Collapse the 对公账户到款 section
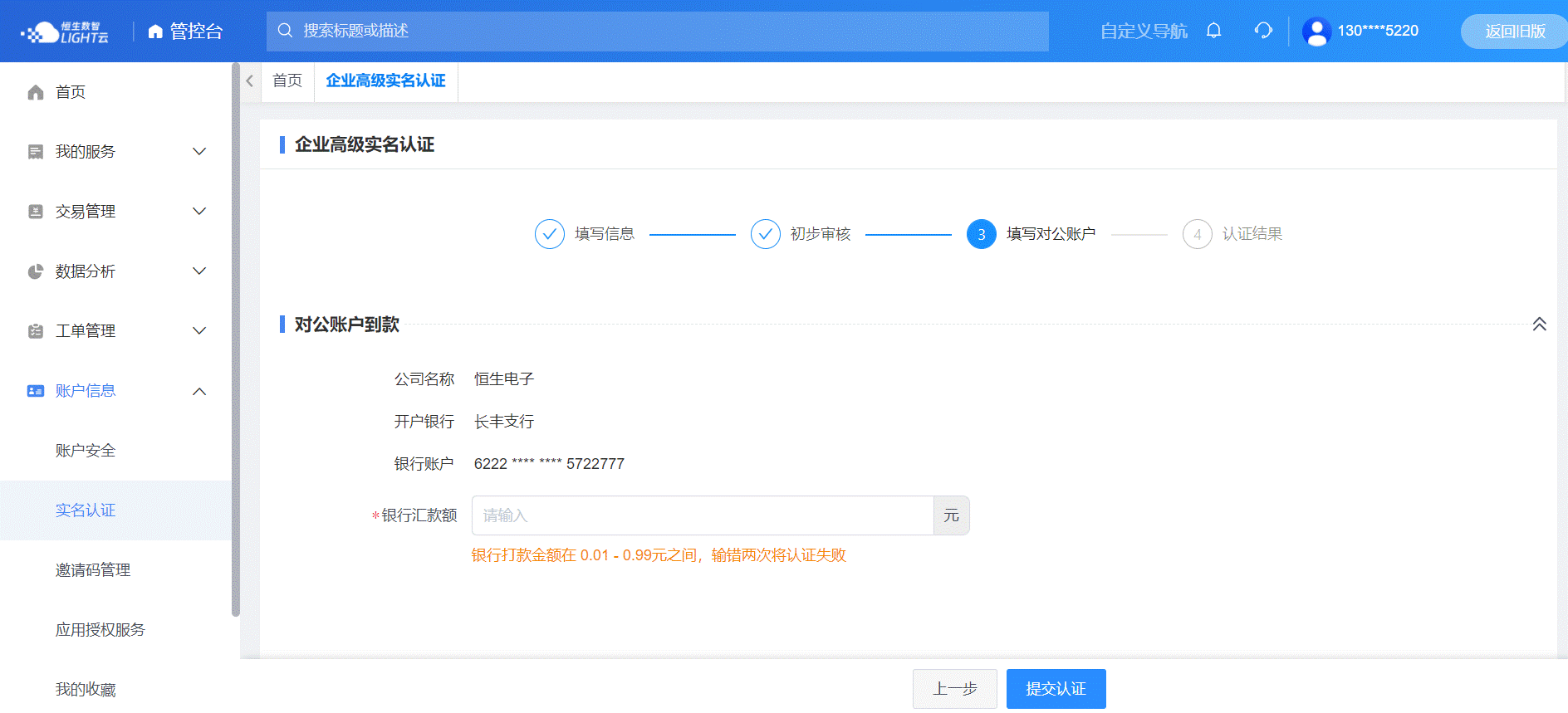 click(x=1539, y=324)
